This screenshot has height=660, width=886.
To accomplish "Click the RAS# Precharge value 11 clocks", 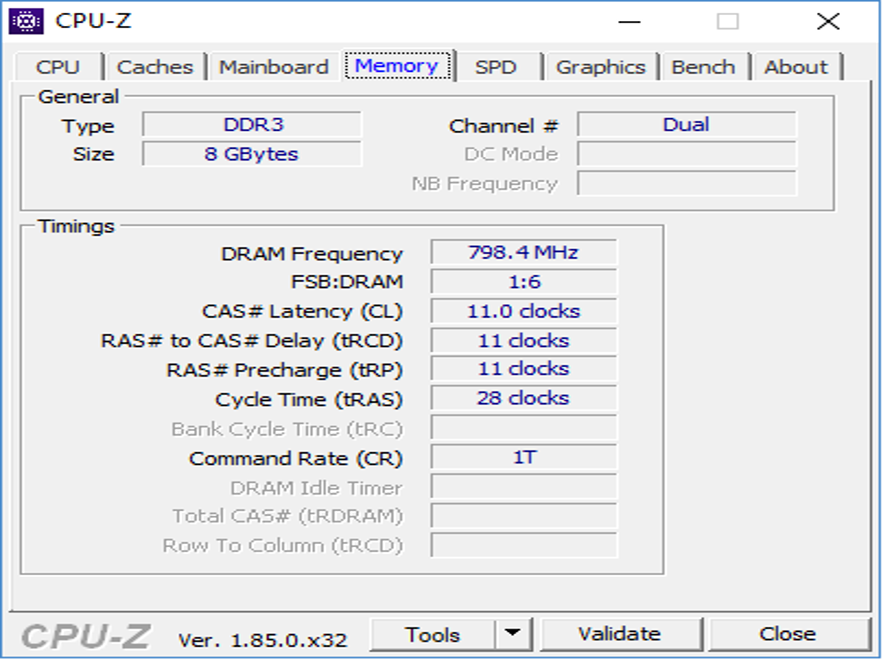I will [x=524, y=369].
